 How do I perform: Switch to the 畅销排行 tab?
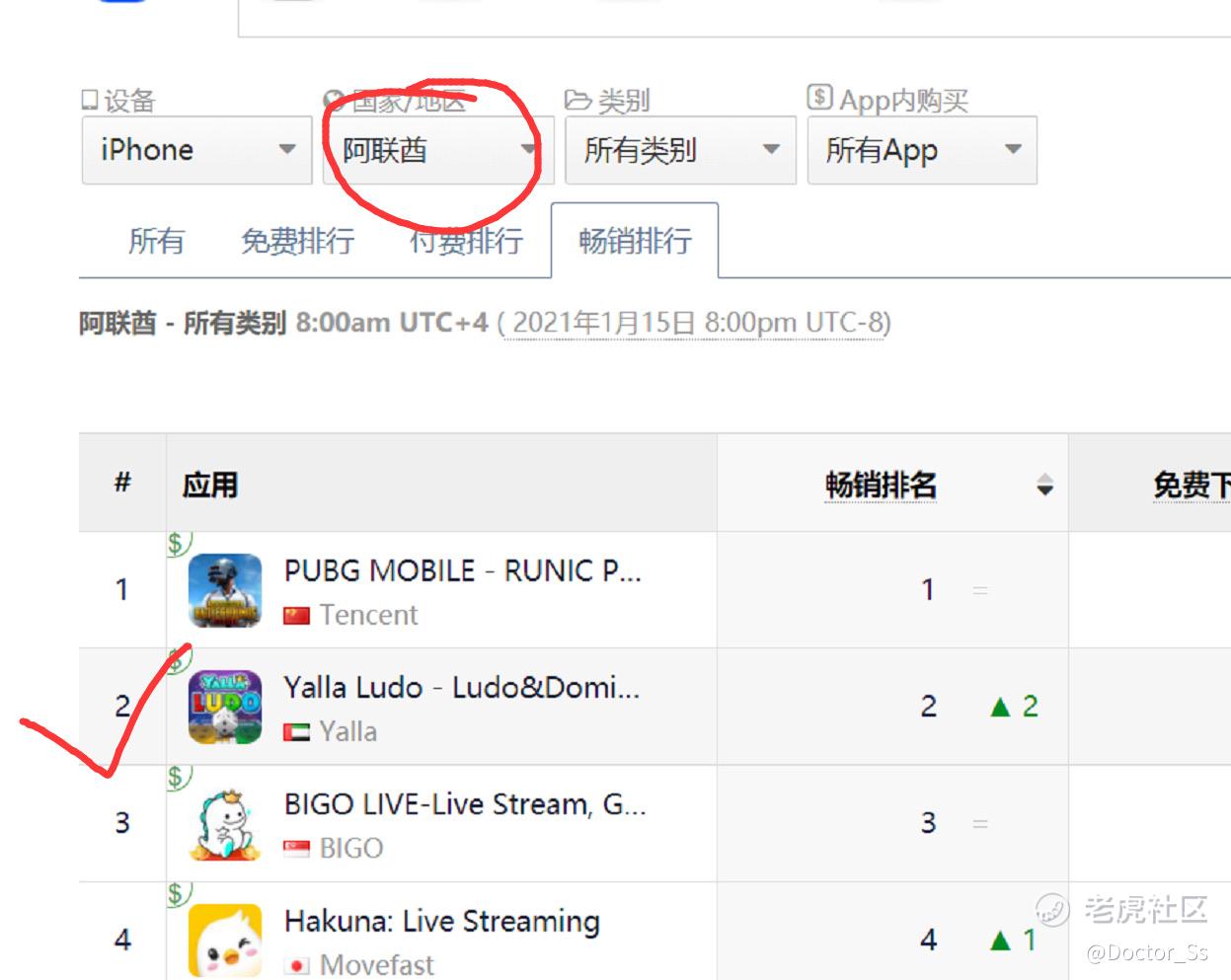tap(635, 241)
